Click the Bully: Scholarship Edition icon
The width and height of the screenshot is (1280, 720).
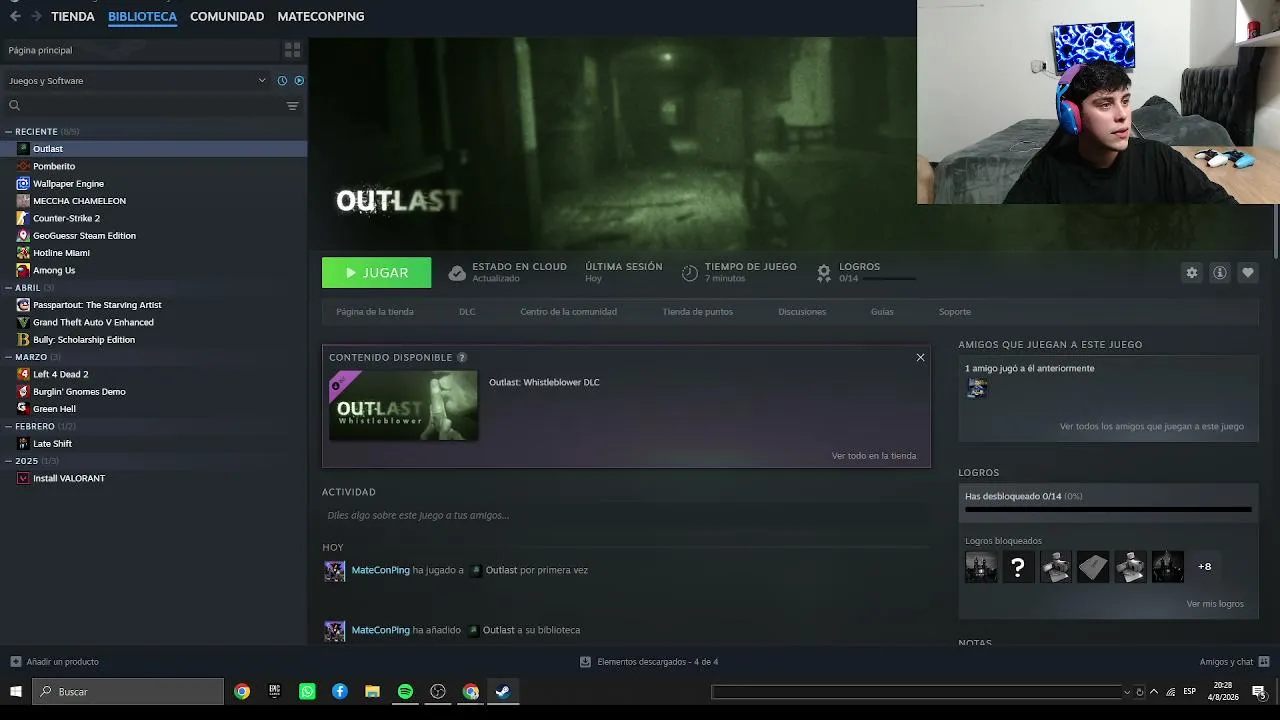click(x=23, y=340)
